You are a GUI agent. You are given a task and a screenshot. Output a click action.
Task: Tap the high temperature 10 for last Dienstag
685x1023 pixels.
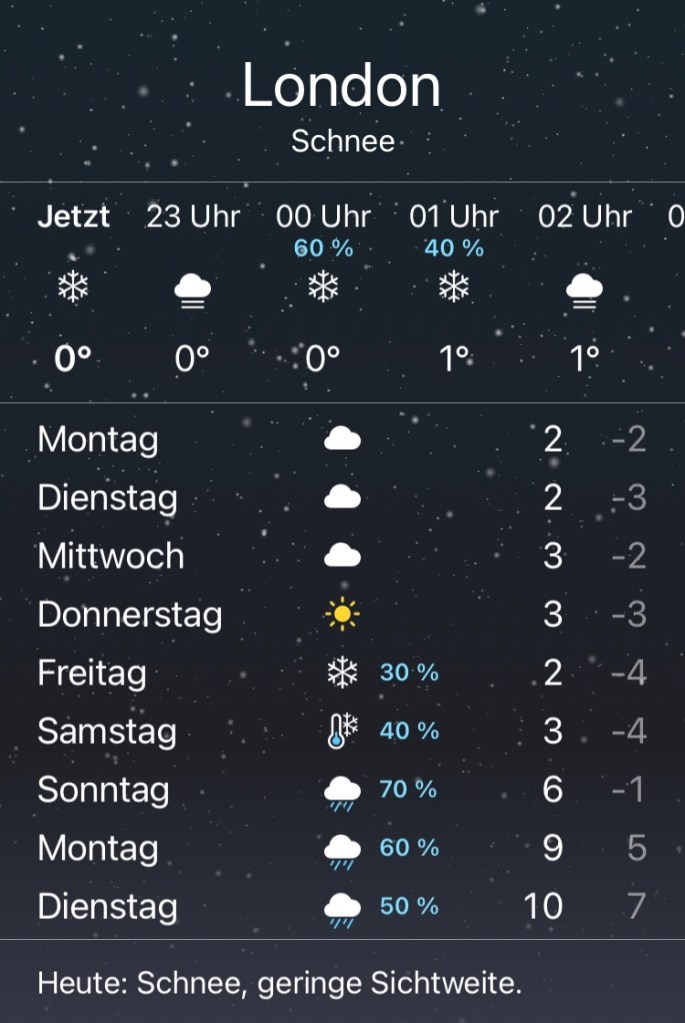[x=542, y=907]
